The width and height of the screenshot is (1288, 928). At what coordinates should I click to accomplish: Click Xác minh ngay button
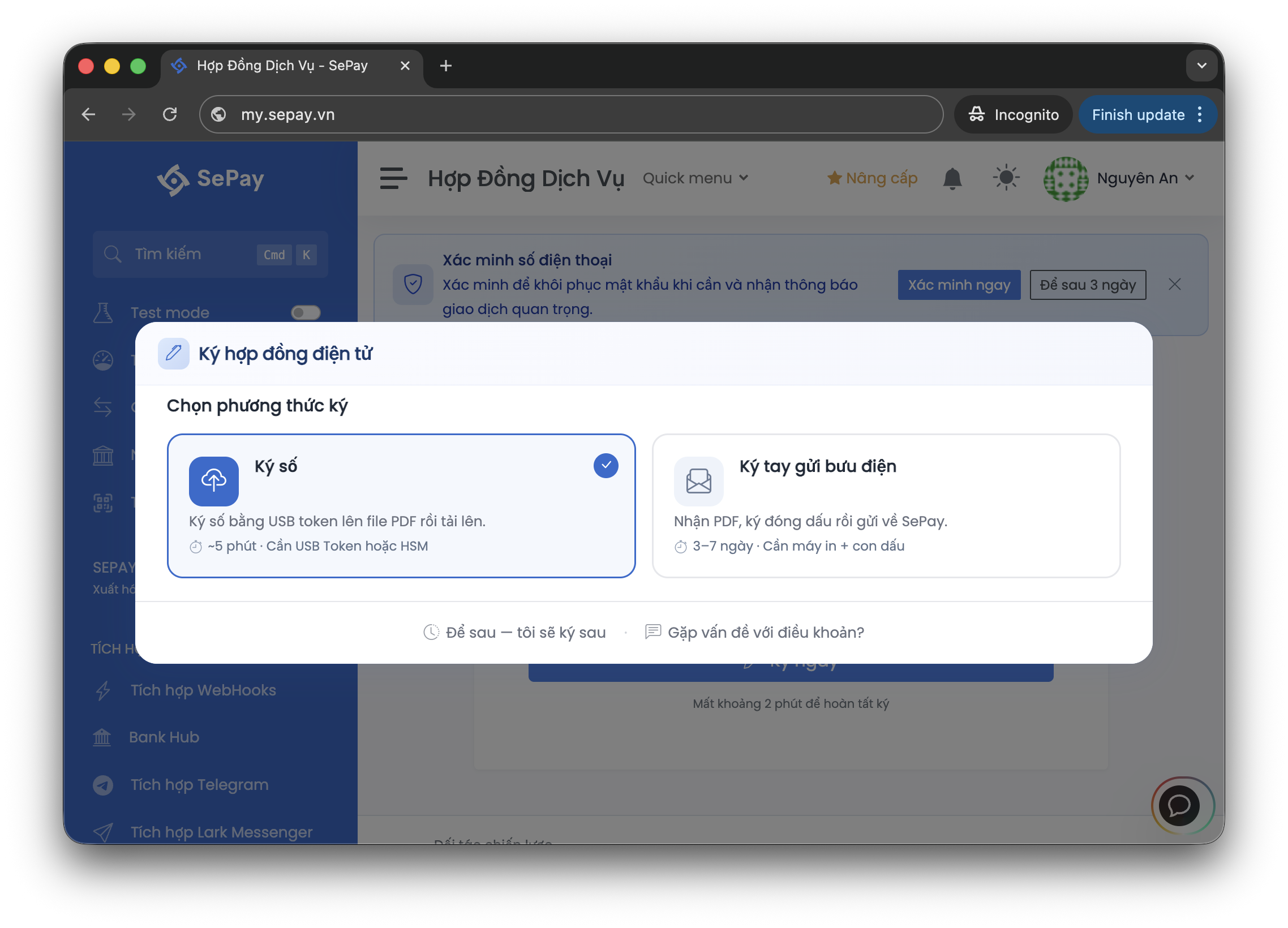click(959, 285)
